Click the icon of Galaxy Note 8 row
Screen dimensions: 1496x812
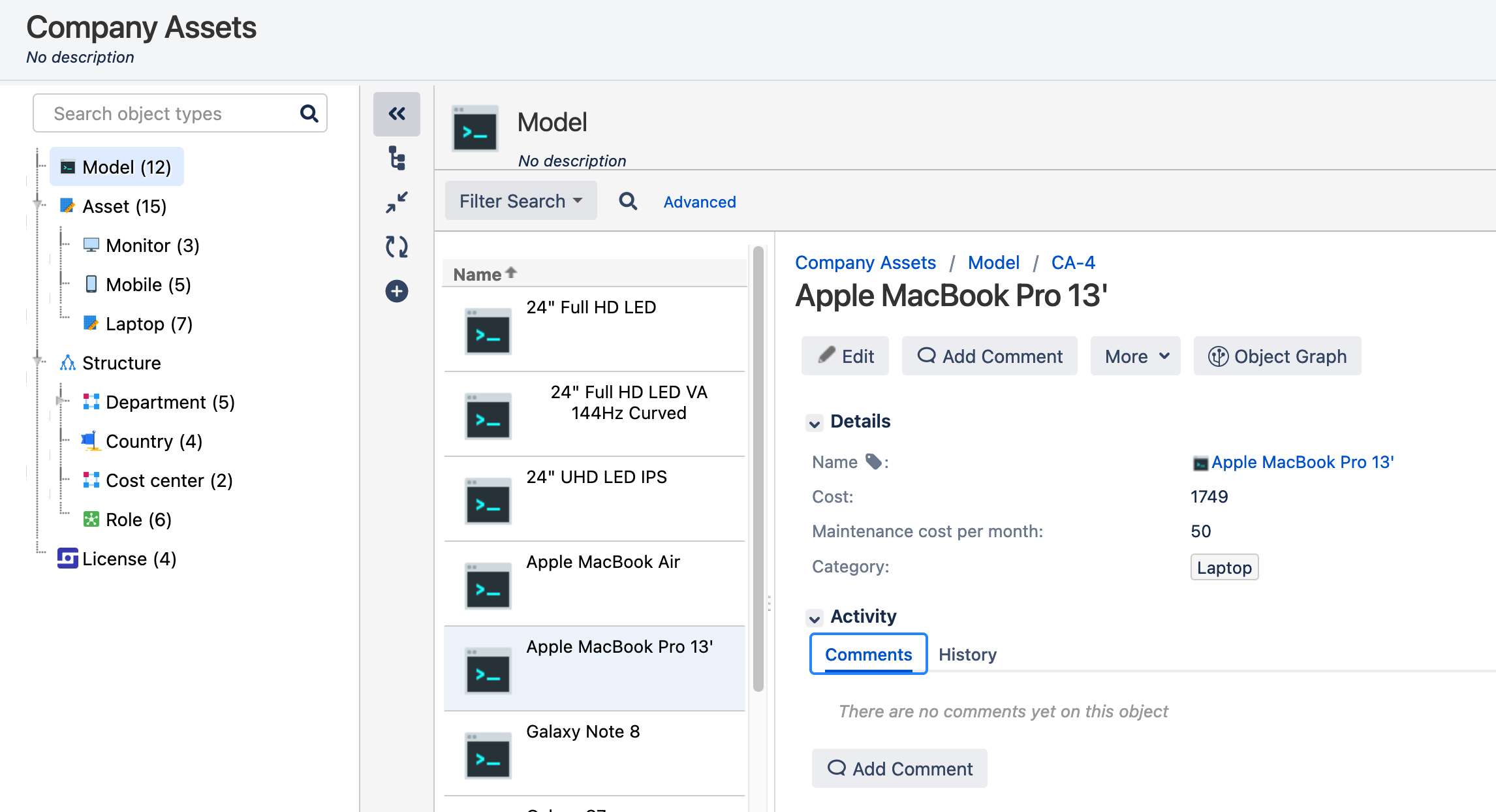[488, 755]
